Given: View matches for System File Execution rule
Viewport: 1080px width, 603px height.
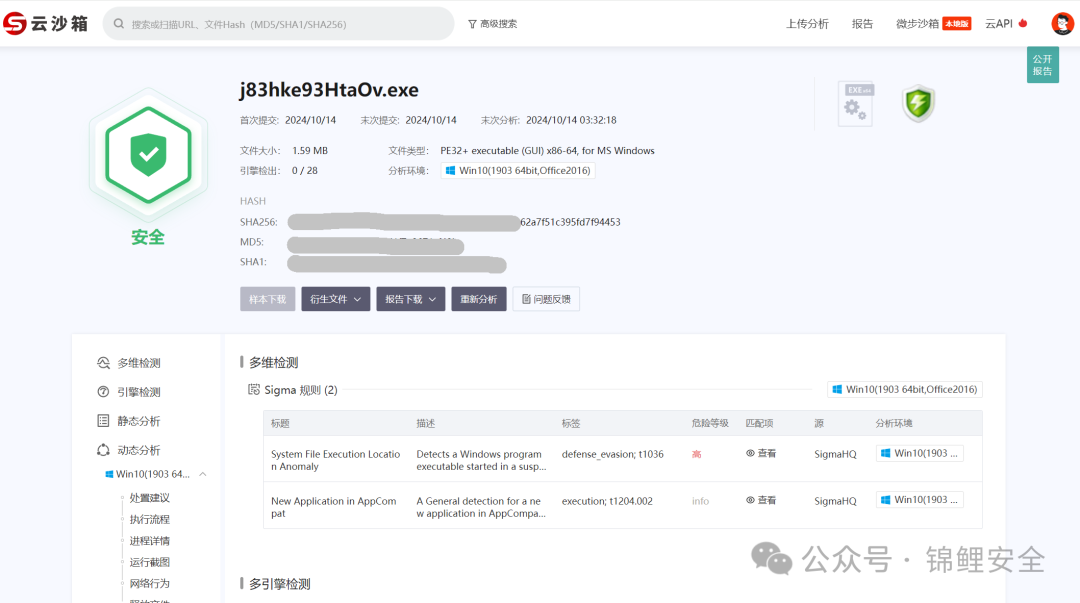Looking at the screenshot, I should pos(761,453).
